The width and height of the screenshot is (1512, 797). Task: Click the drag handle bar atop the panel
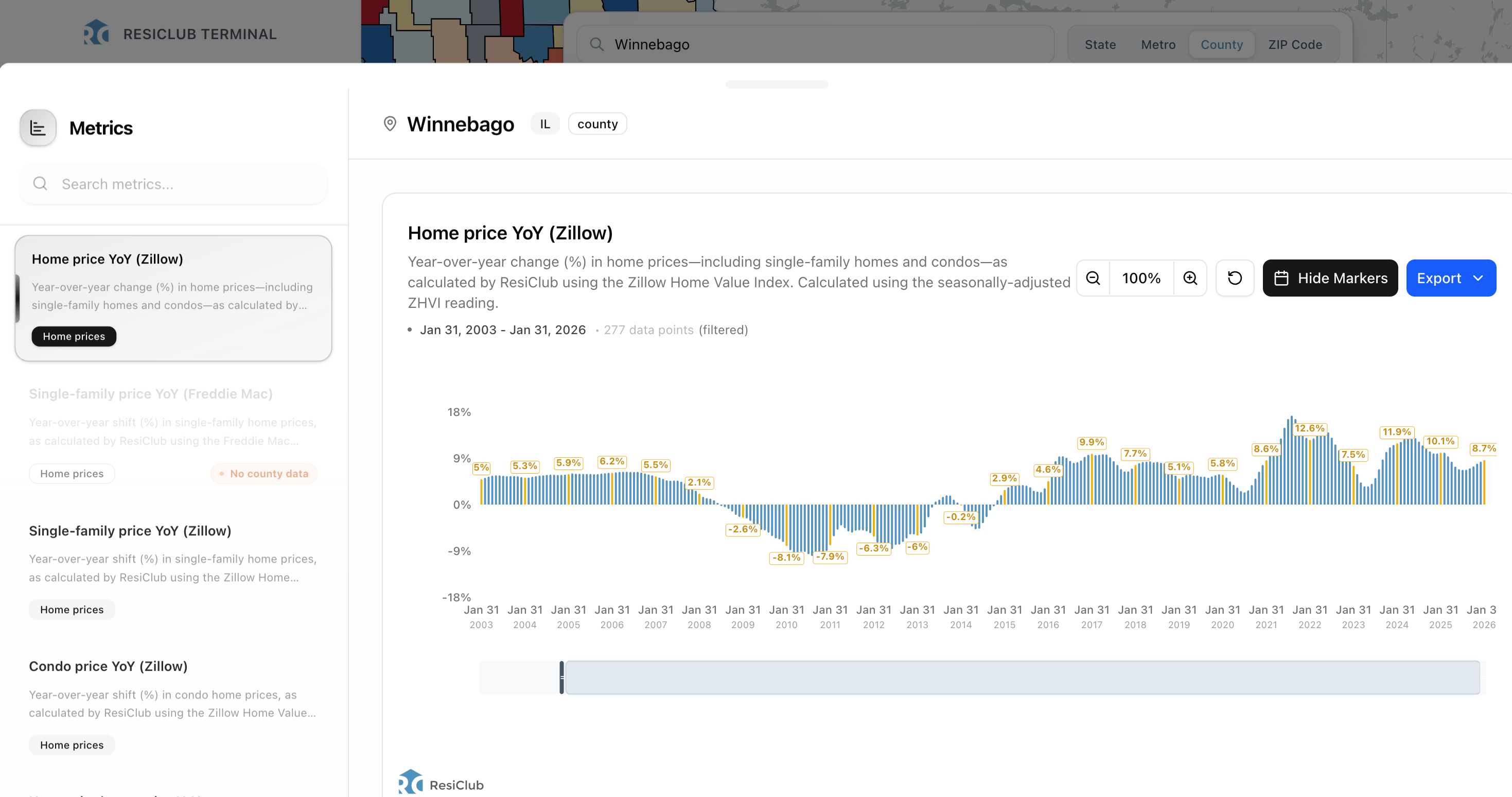(777, 84)
